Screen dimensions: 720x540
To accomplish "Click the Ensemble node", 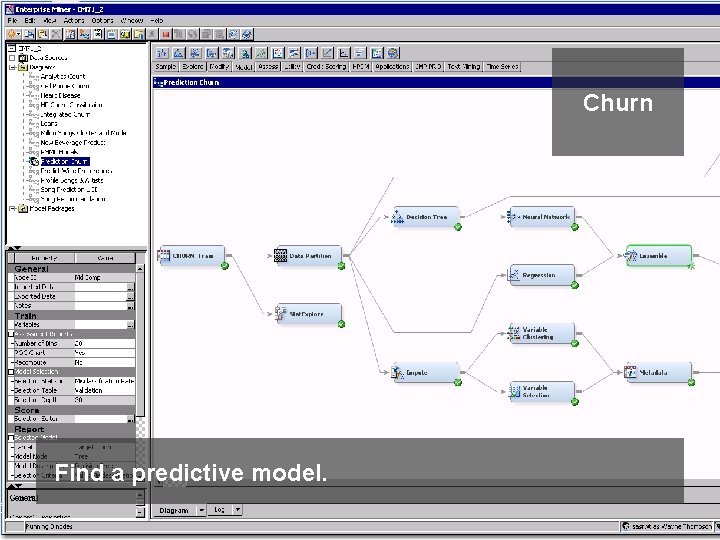I will point(659,256).
